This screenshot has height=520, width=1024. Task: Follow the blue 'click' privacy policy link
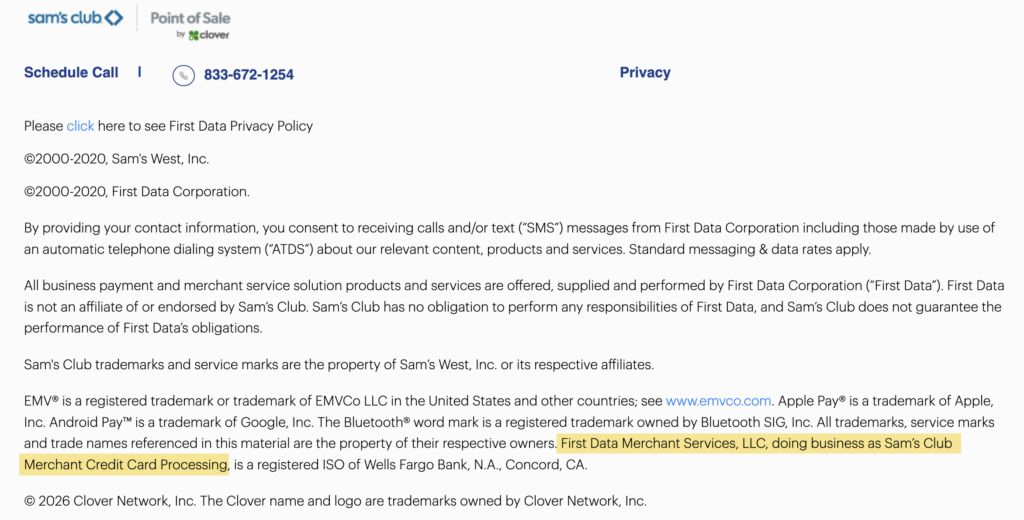point(80,126)
